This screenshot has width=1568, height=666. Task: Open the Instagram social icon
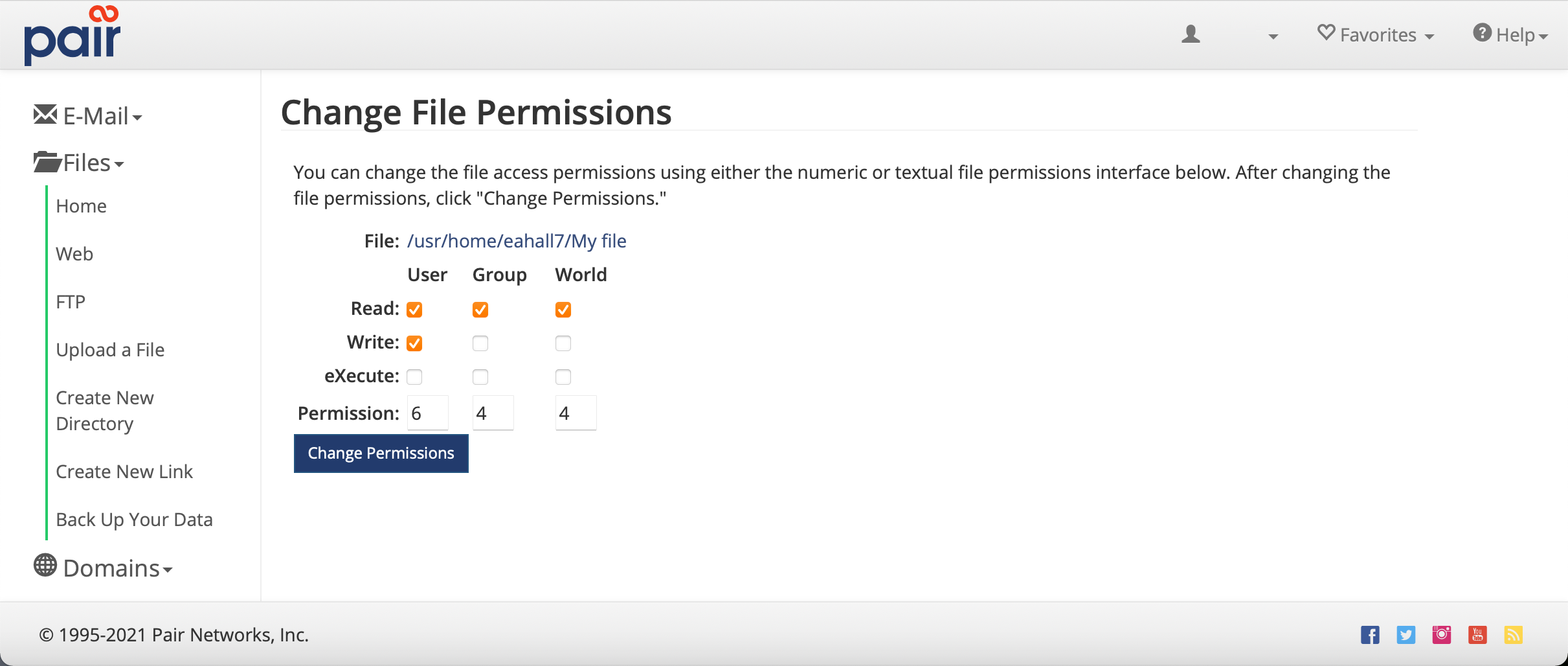coord(1442,635)
